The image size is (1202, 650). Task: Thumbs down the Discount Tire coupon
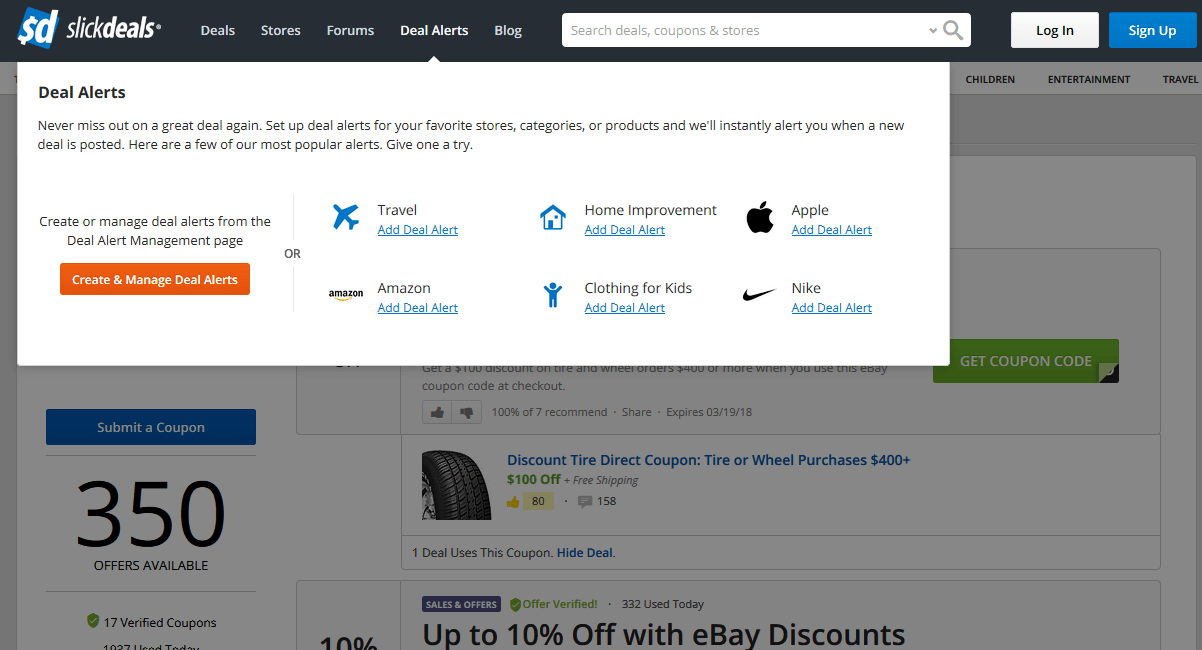[465, 412]
